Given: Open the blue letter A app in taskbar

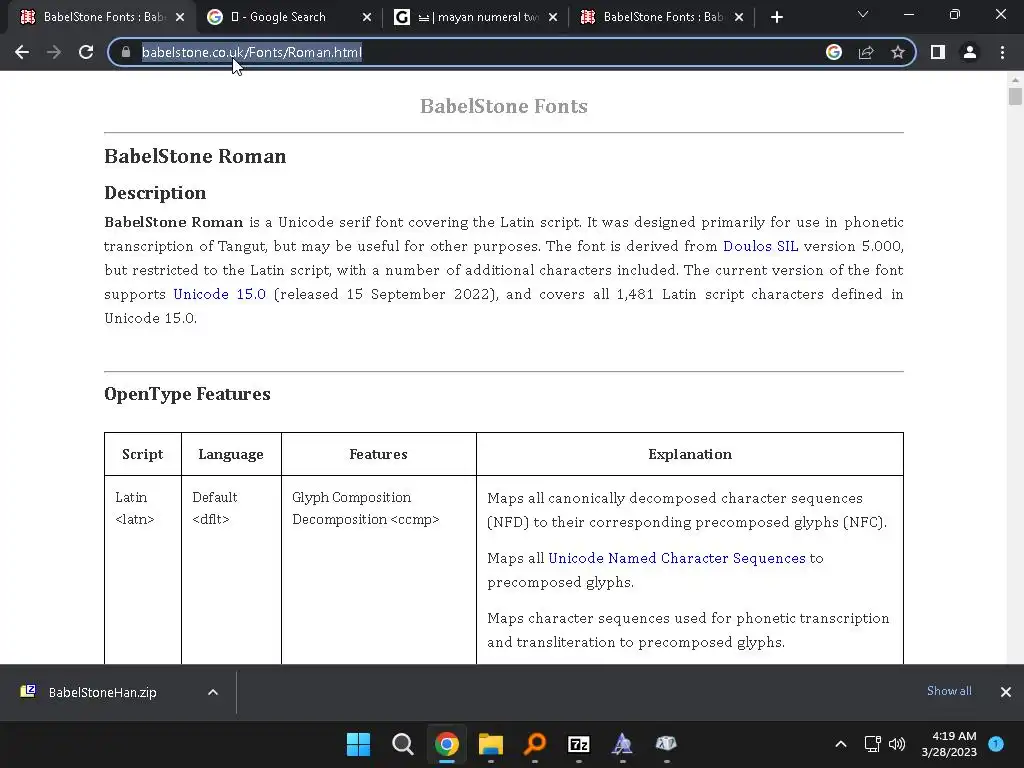Looking at the screenshot, I should [x=622, y=744].
